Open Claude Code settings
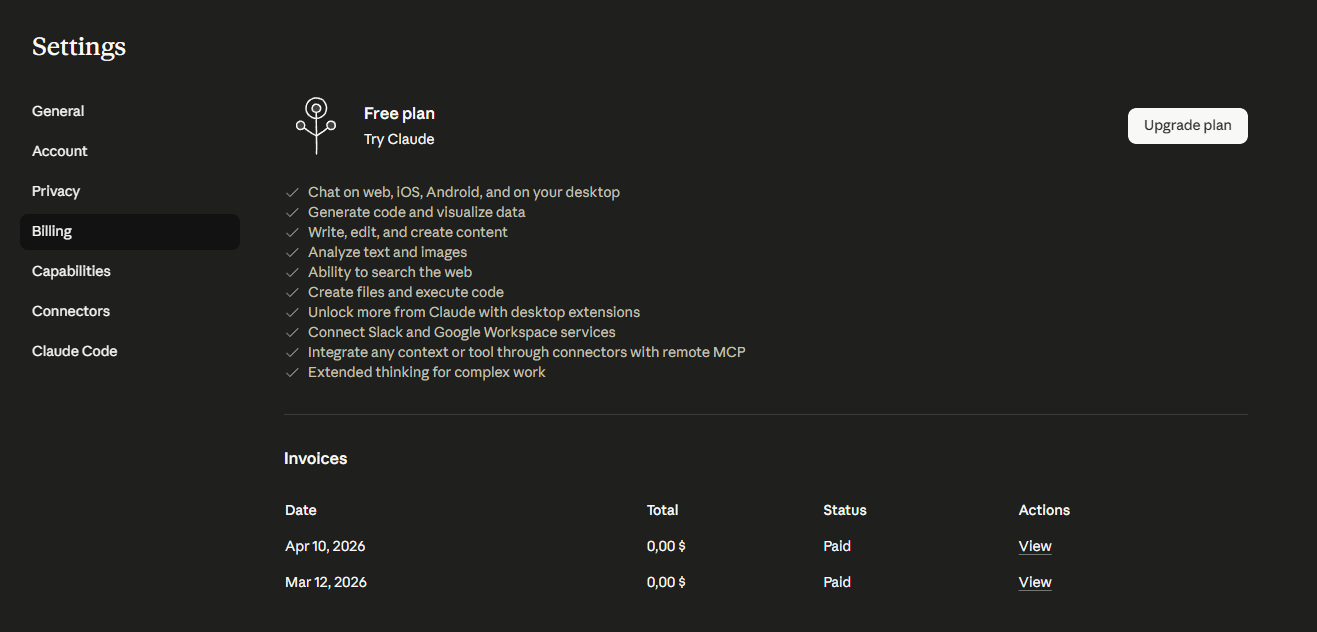This screenshot has width=1317, height=632. point(75,351)
